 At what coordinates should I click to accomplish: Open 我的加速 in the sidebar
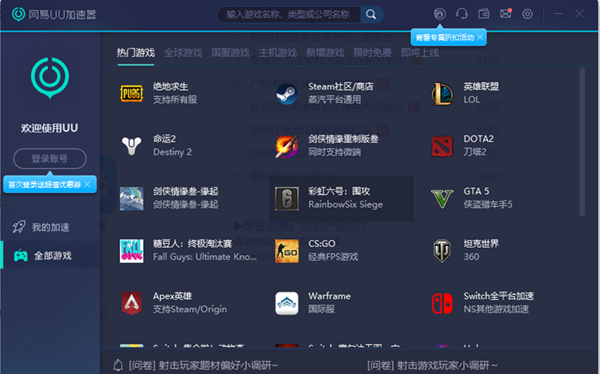click(x=50, y=227)
